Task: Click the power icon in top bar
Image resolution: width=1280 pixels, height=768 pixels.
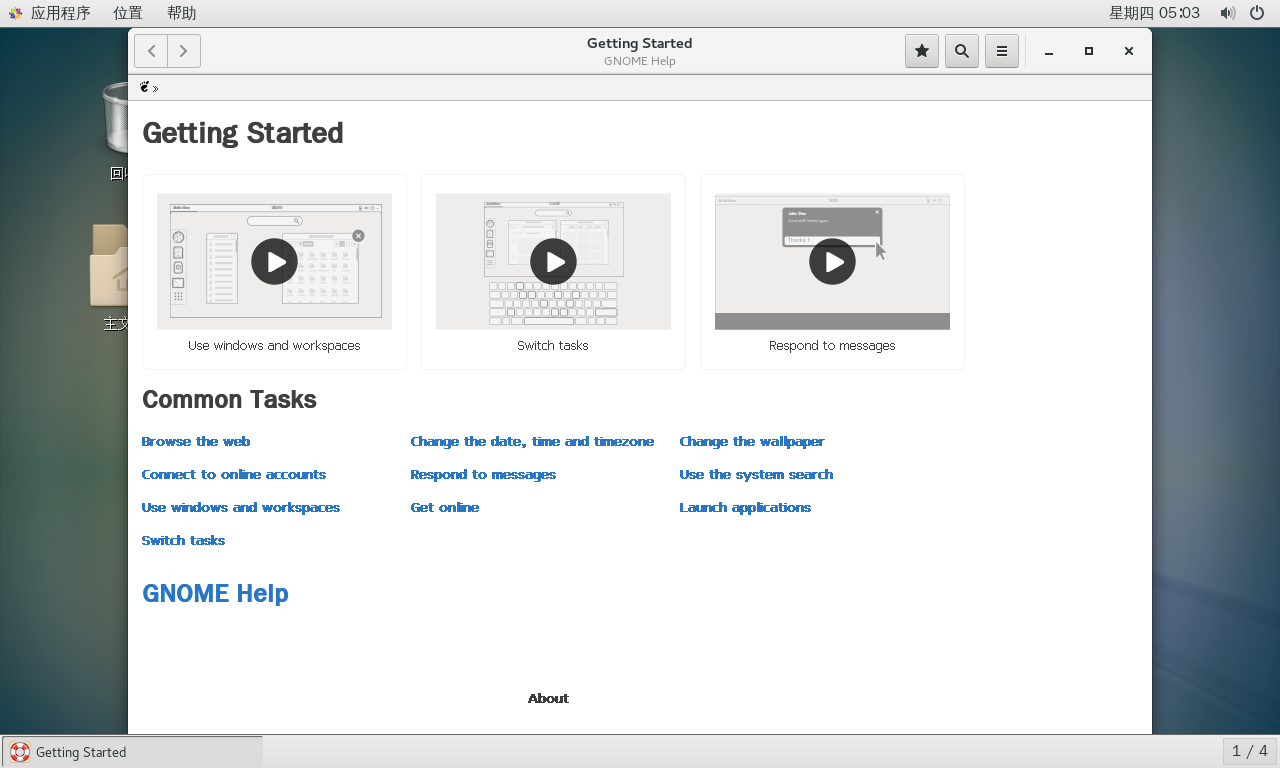Action: (x=1257, y=13)
